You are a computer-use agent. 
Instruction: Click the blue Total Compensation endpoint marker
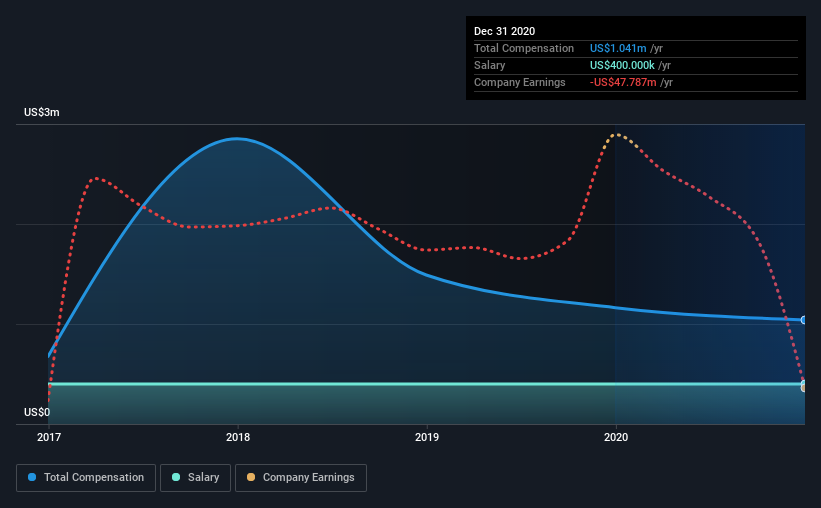(804, 320)
